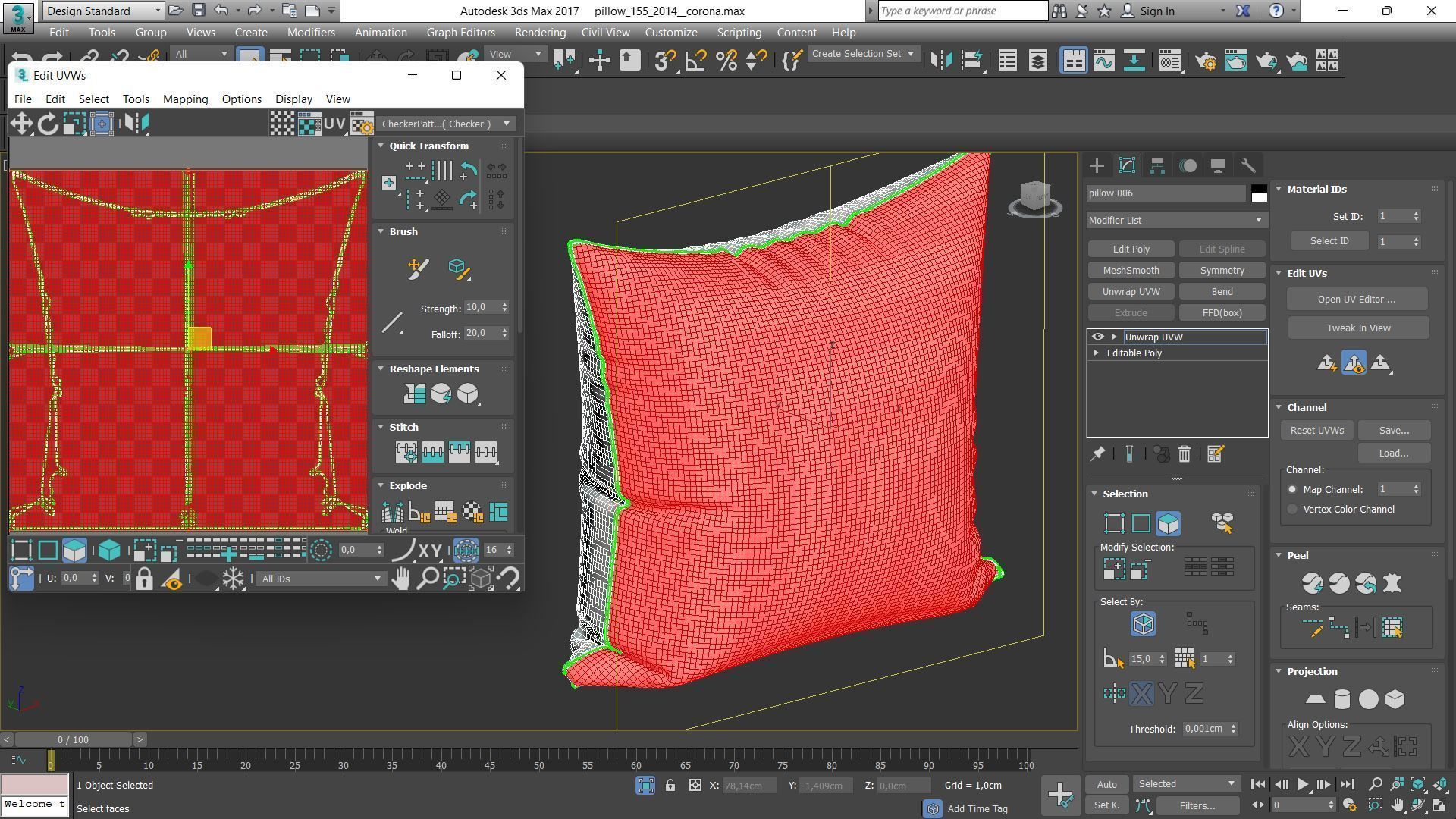Select Cylindrical map in Projection rollout
This screenshot has width=1456, height=819.
[x=1341, y=699]
